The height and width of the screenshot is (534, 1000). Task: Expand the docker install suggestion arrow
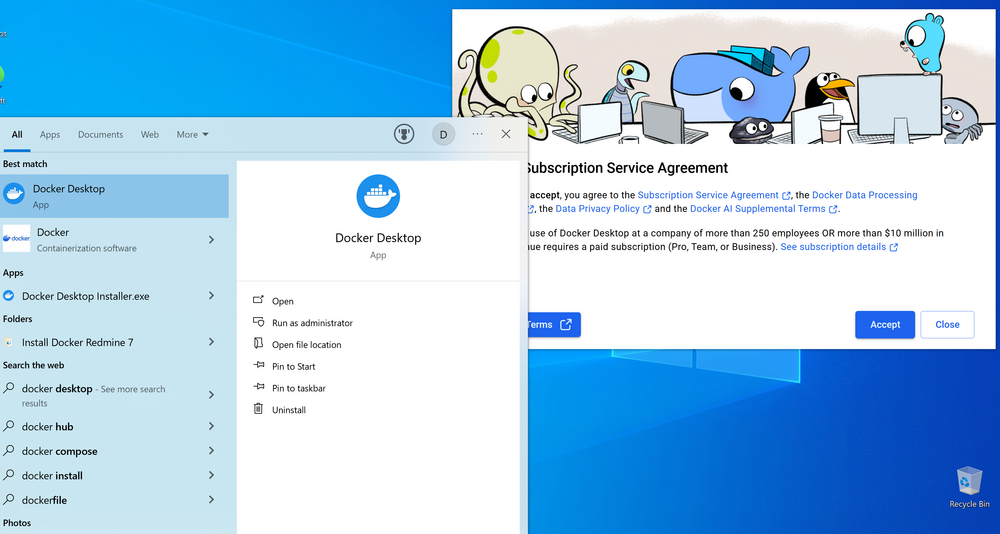211,475
